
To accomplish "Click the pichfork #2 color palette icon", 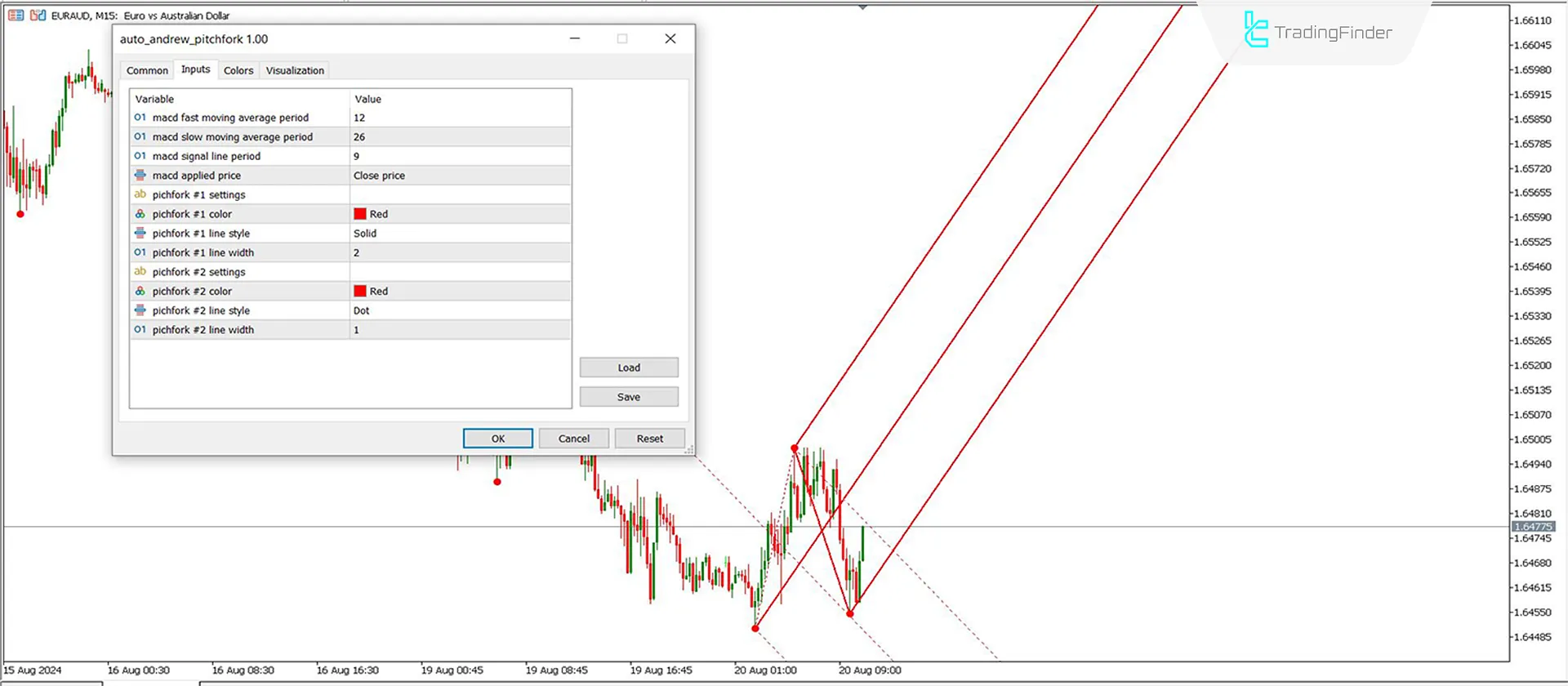I will [140, 291].
